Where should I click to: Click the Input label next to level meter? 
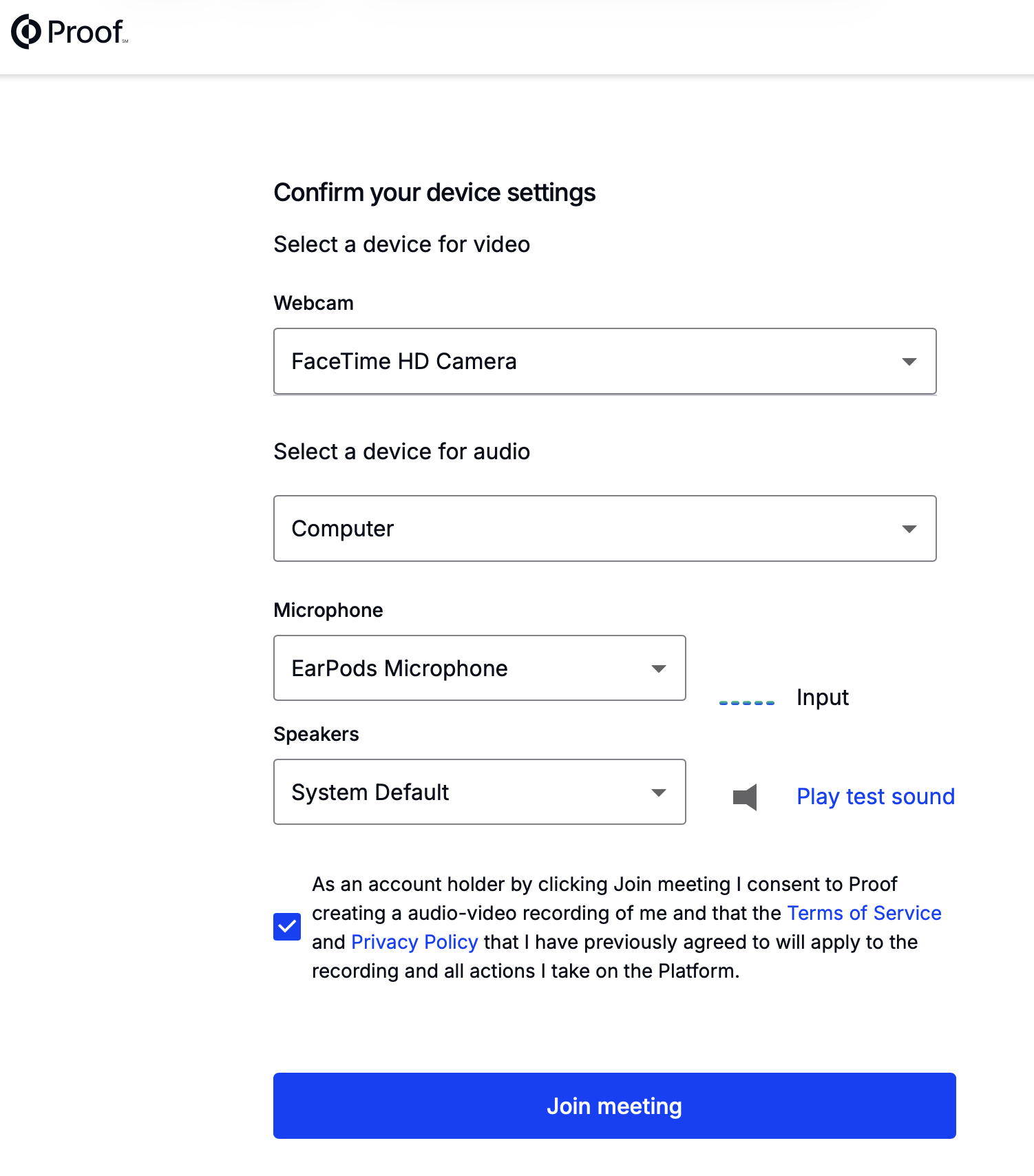pyautogui.click(x=823, y=697)
